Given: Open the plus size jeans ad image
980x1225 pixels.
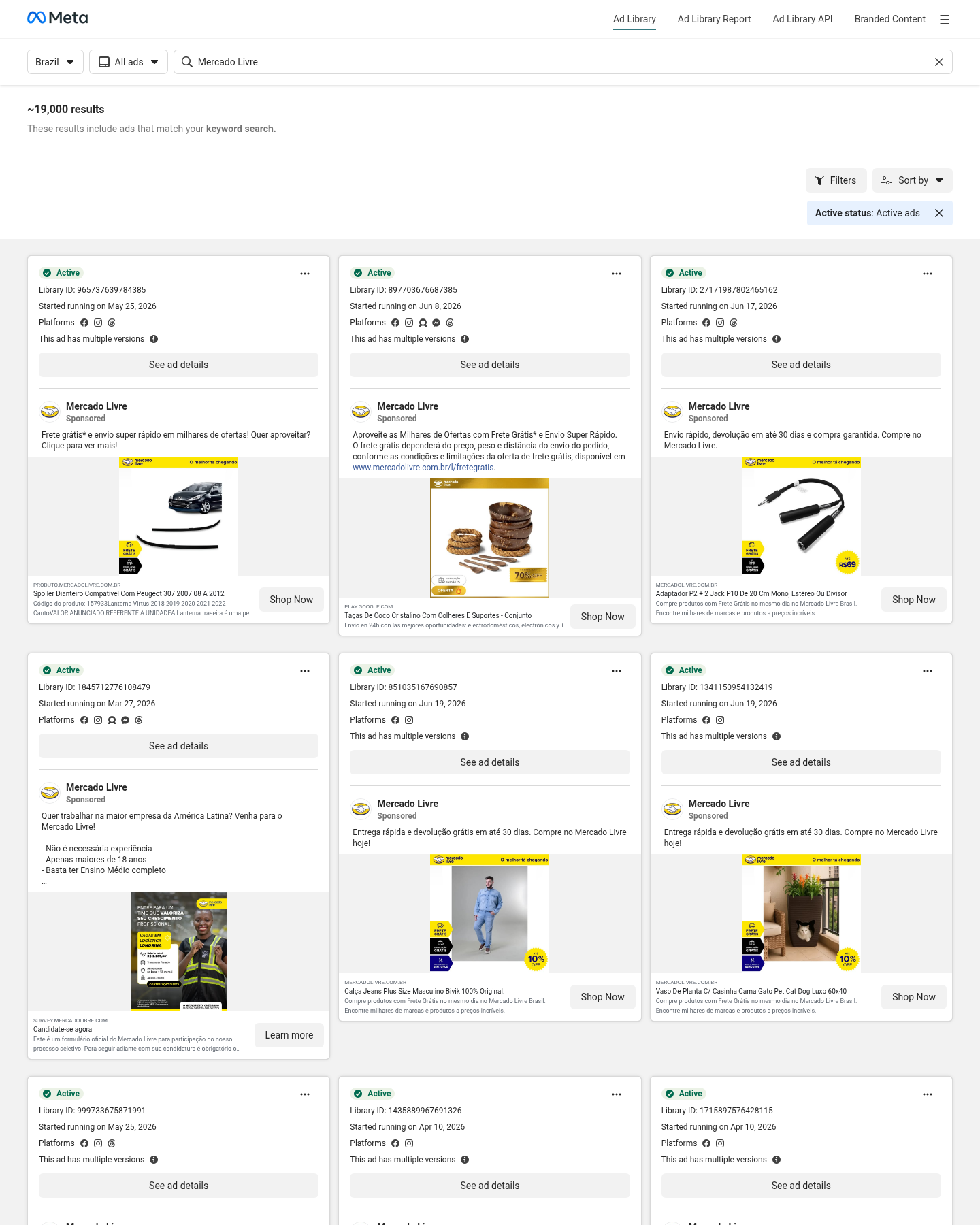Looking at the screenshot, I should 490,913.
